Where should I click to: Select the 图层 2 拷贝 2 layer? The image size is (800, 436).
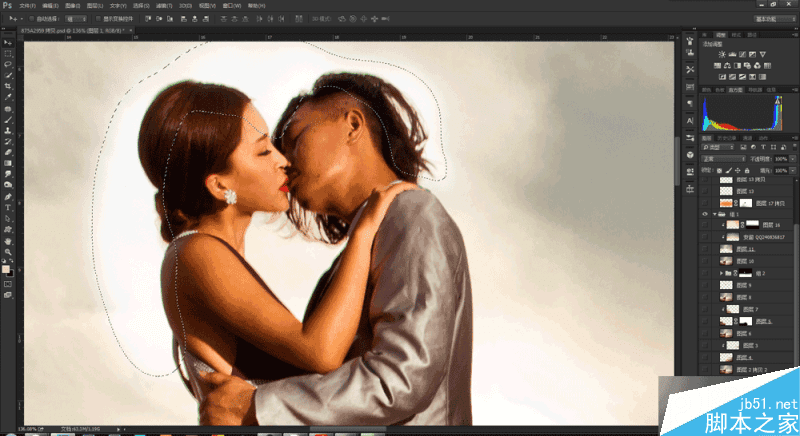750,370
